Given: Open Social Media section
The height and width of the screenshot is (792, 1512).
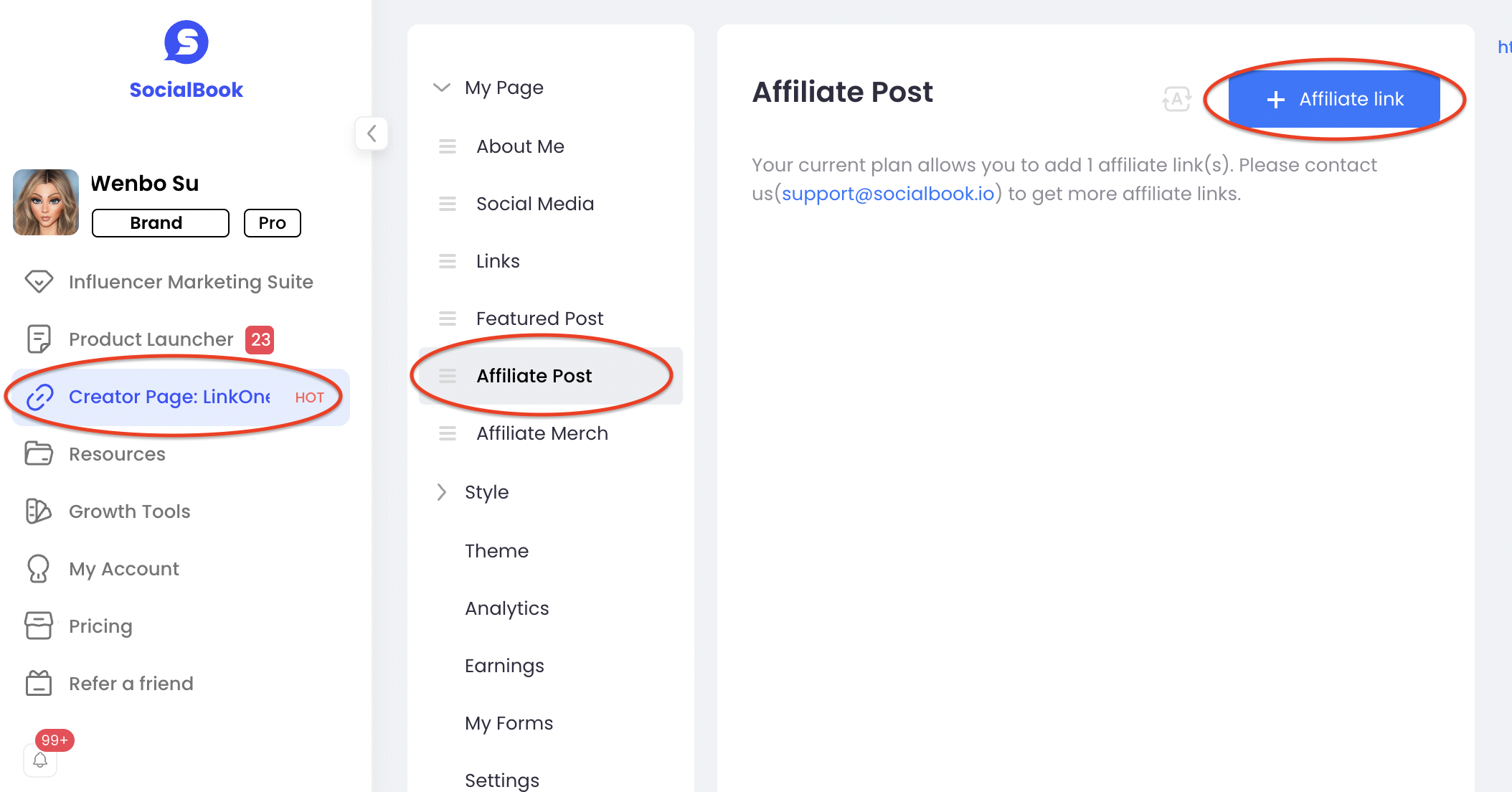Looking at the screenshot, I should point(551,204).
